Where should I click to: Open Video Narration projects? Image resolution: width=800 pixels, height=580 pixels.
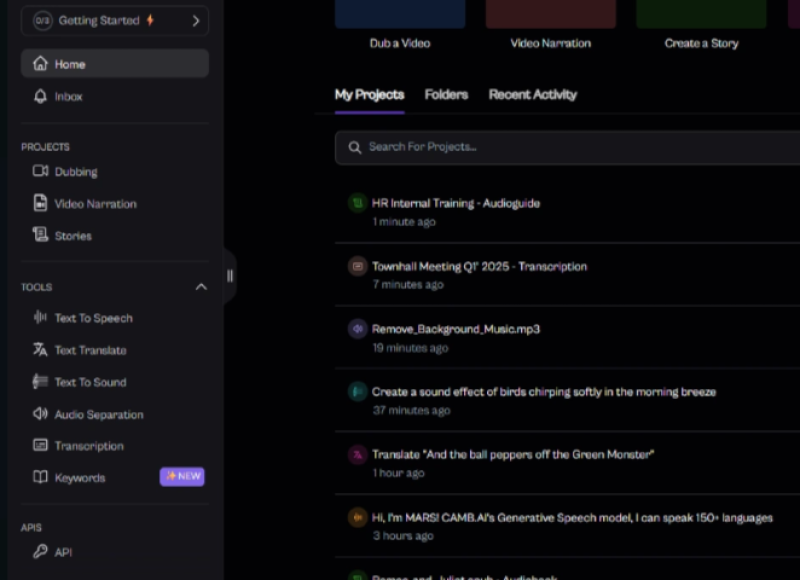tap(95, 204)
